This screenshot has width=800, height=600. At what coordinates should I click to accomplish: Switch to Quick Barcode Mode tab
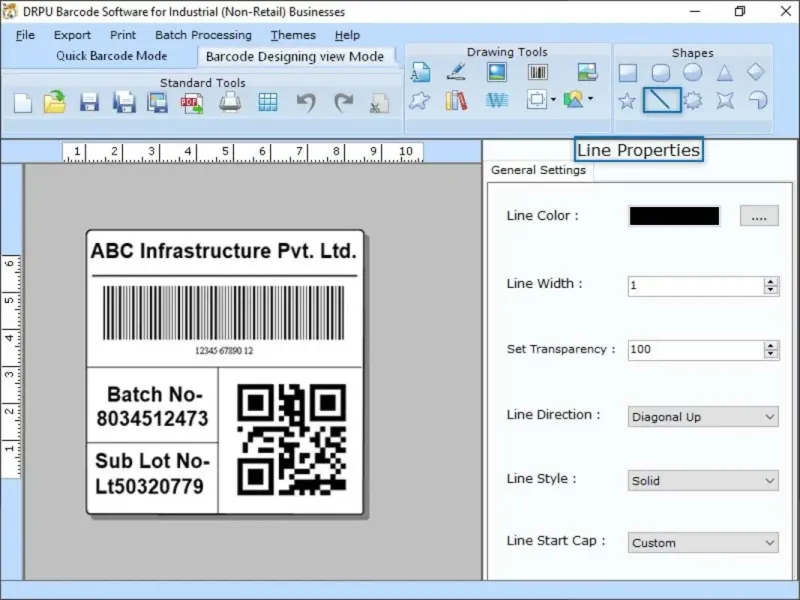click(112, 56)
